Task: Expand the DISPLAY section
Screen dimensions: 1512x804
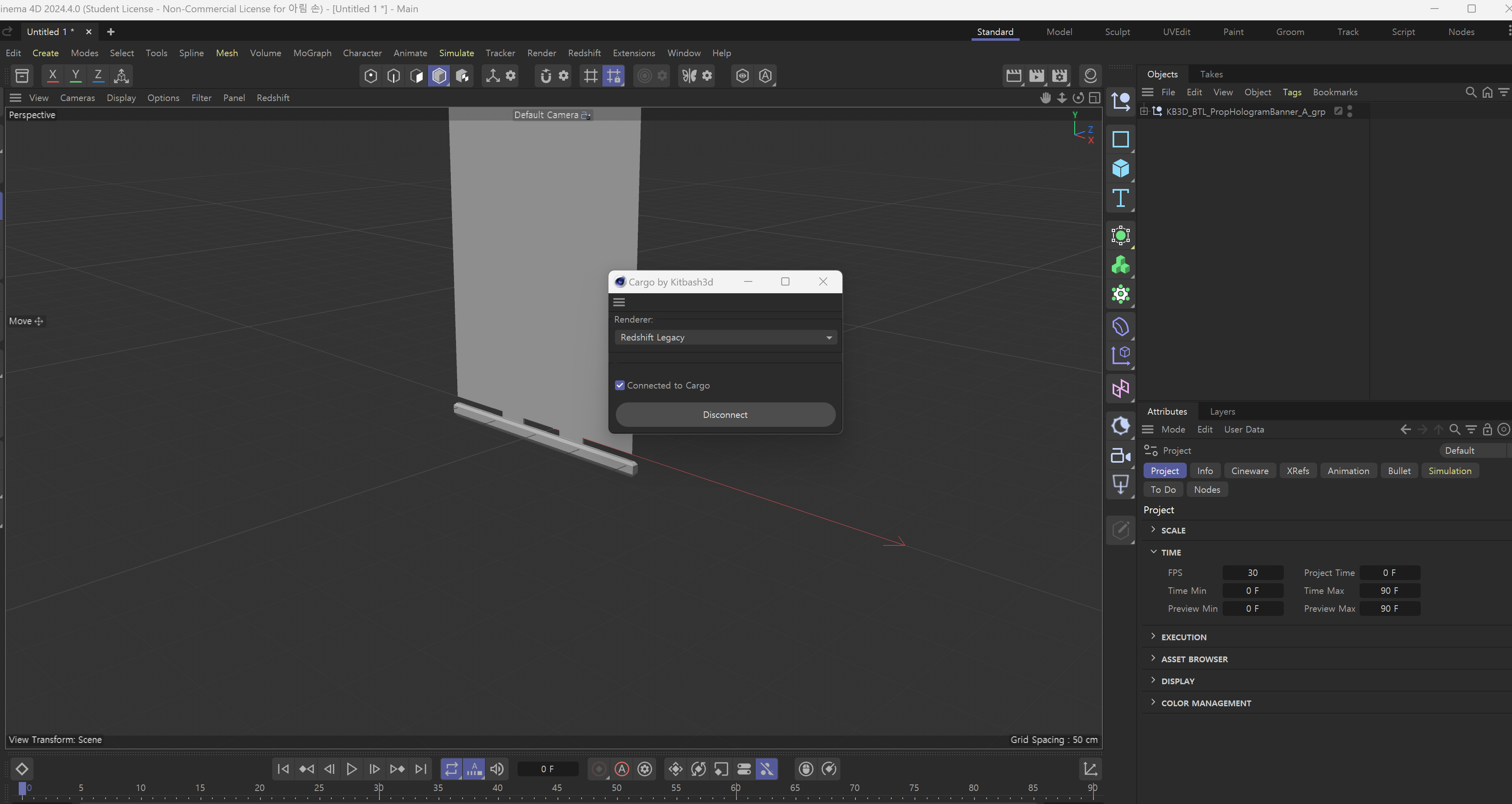Action: (1153, 680)
